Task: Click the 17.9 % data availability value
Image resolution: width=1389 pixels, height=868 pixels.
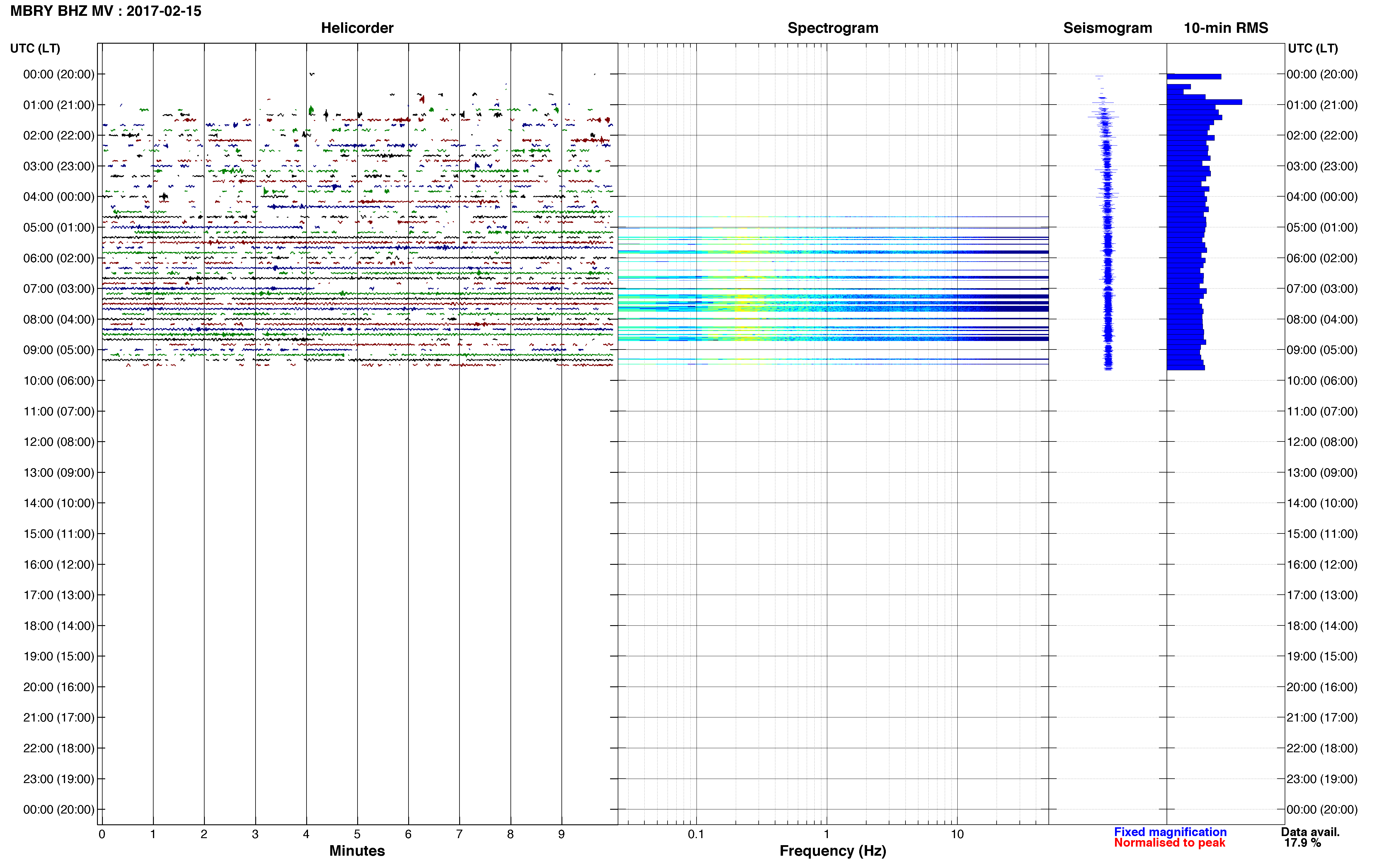Action: (1303, 843)
